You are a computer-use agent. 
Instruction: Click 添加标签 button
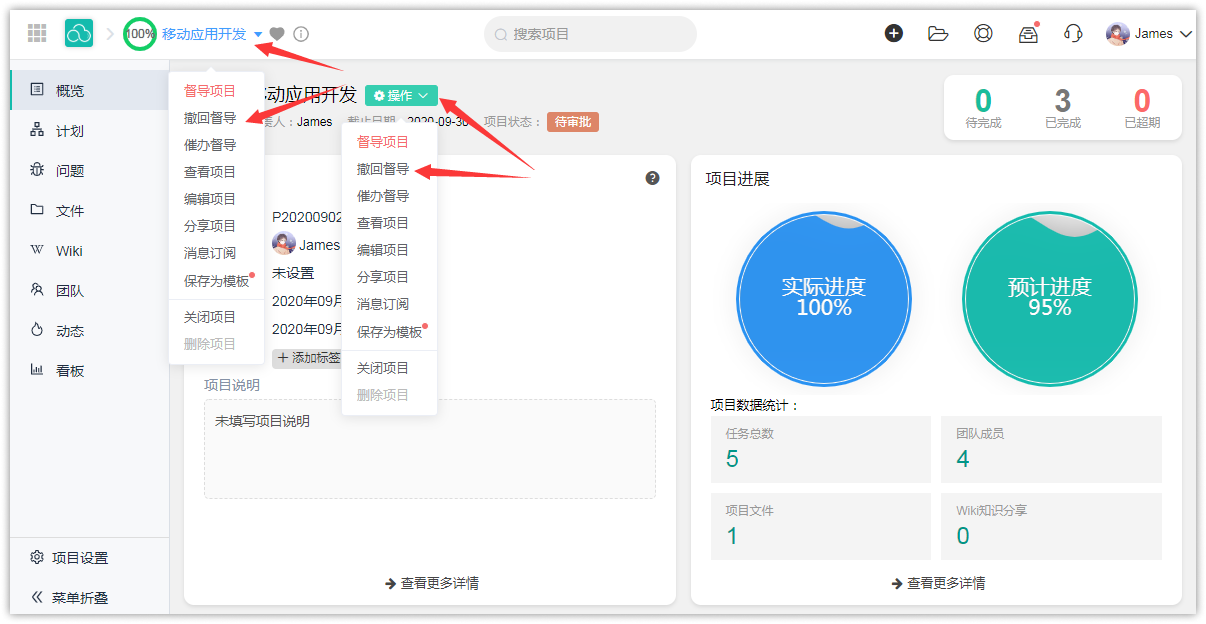tap(309, 358)
